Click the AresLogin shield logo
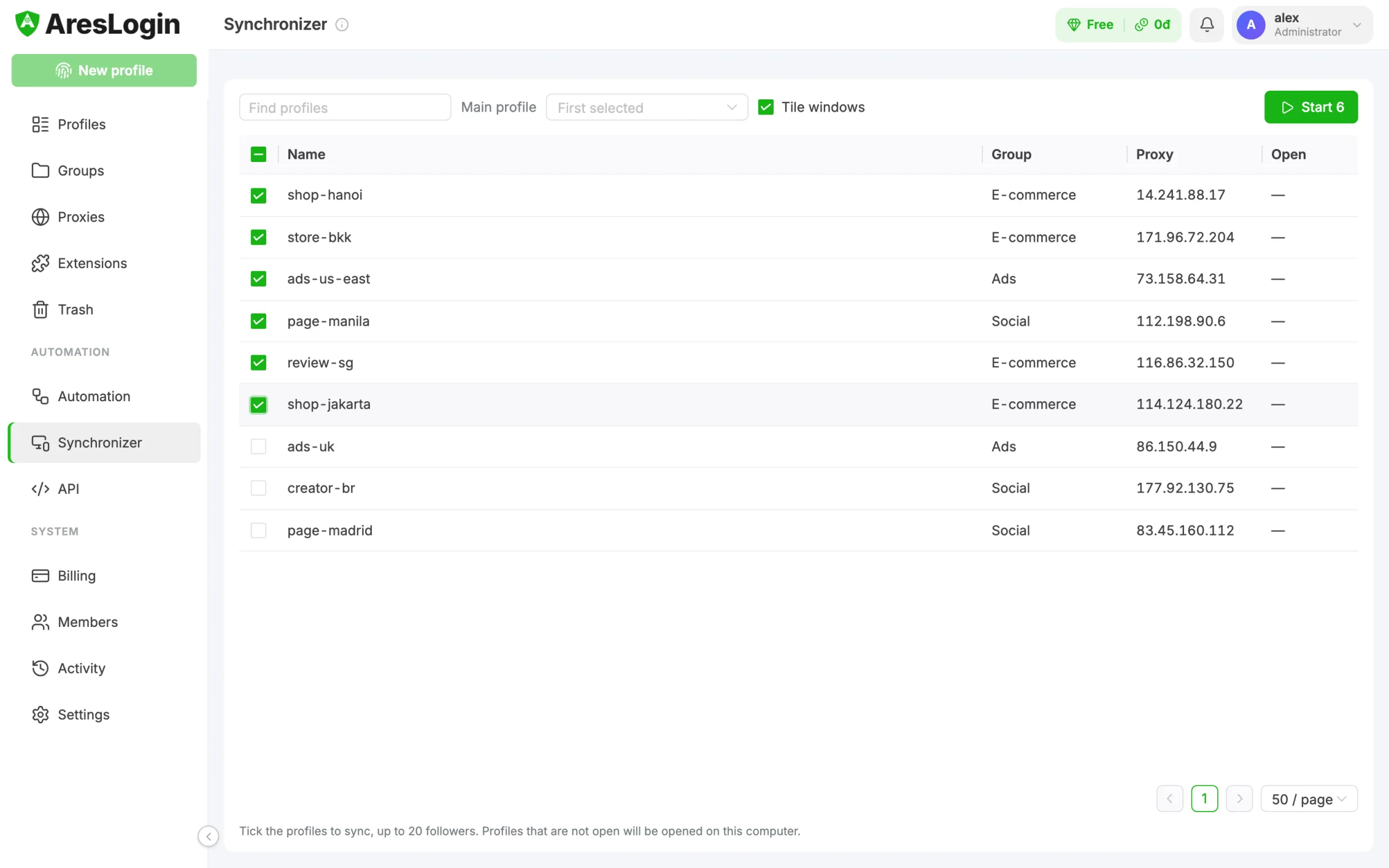Image resolution: width=1389 pixels, height=868 pixels. pyautogui.click(x=27, y=24)
